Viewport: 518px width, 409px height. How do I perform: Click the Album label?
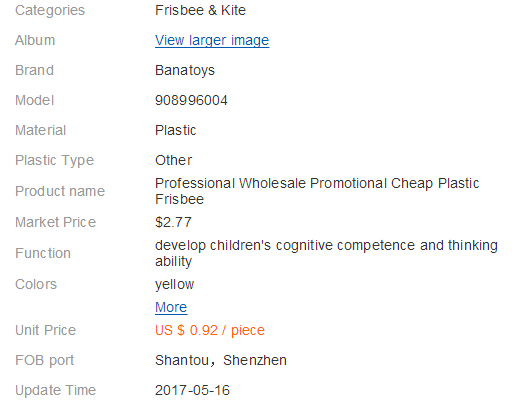[35, 40]
